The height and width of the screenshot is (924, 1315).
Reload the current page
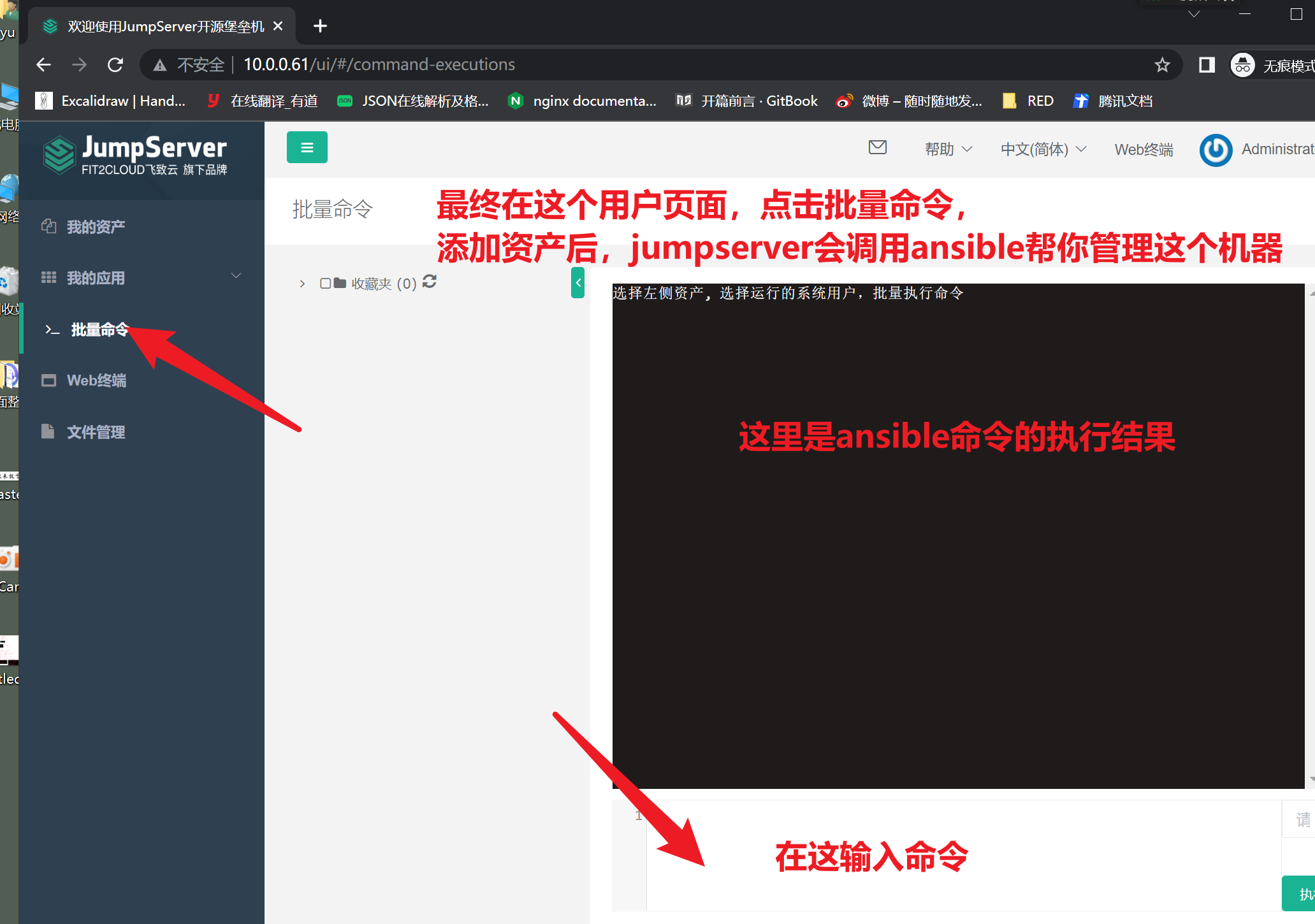(x=115, y=64)
